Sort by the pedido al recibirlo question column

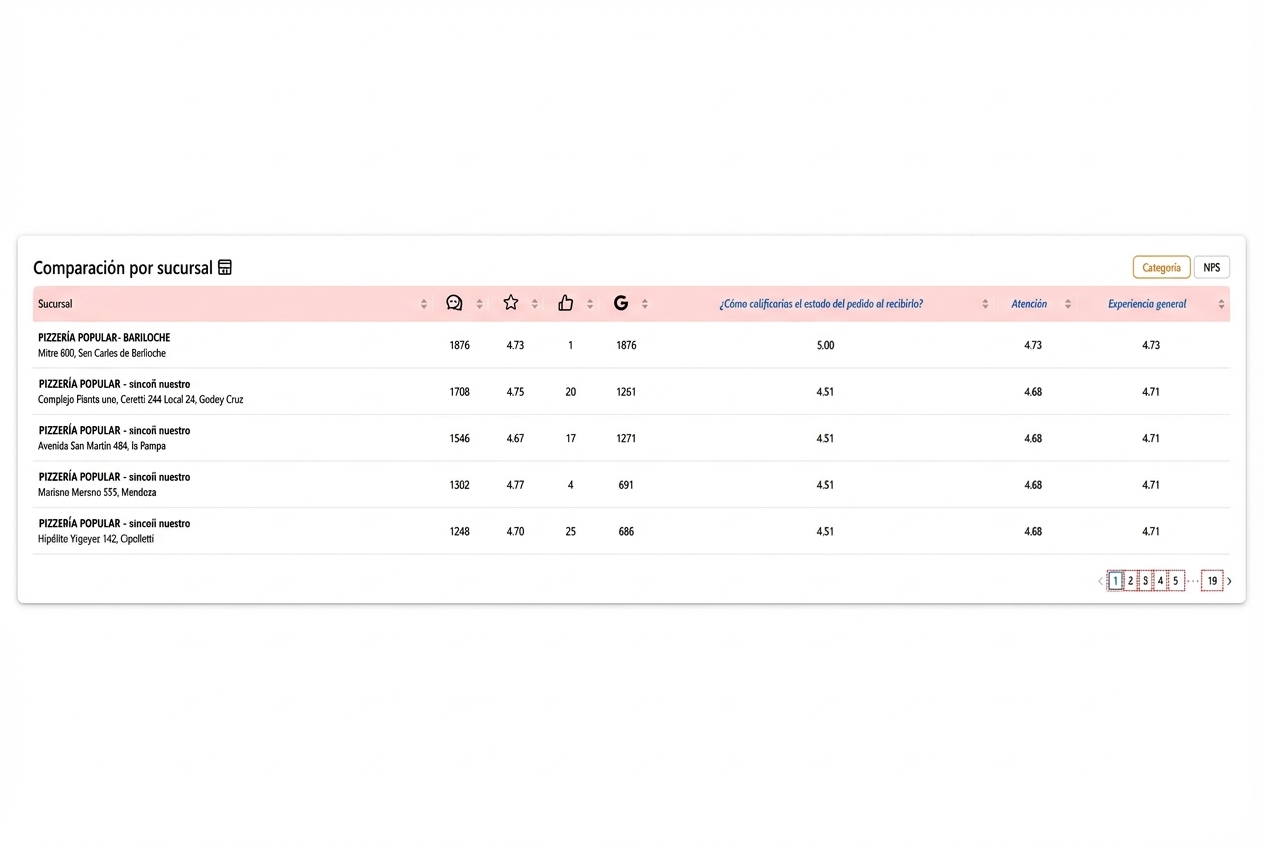click(x=985, y=303)
